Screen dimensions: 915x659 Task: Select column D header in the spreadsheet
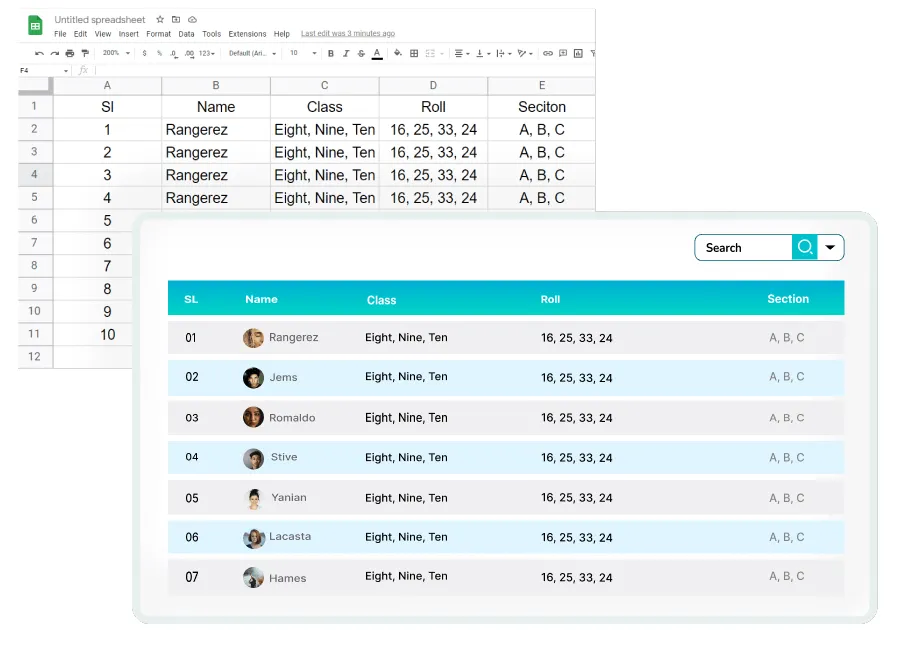[x=433, y=85]
